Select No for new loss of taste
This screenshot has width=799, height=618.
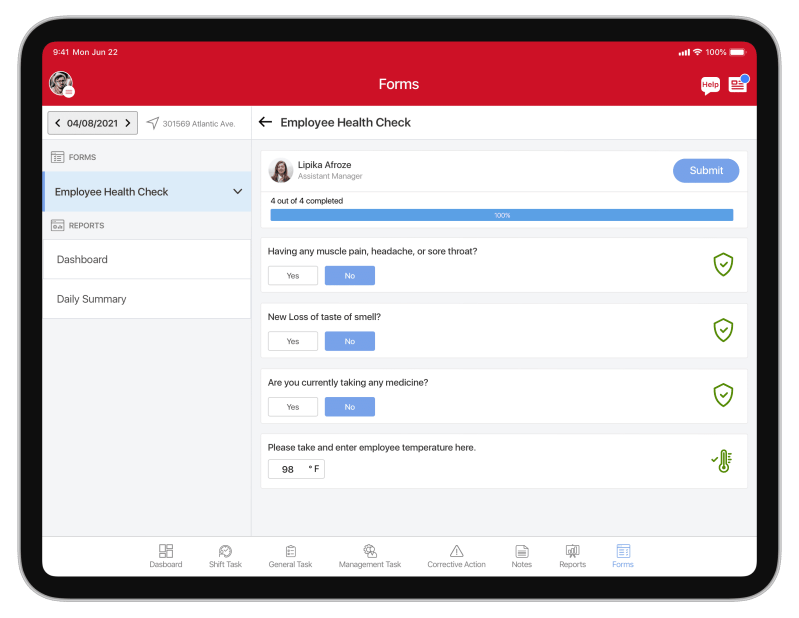(x=350, y=341)
